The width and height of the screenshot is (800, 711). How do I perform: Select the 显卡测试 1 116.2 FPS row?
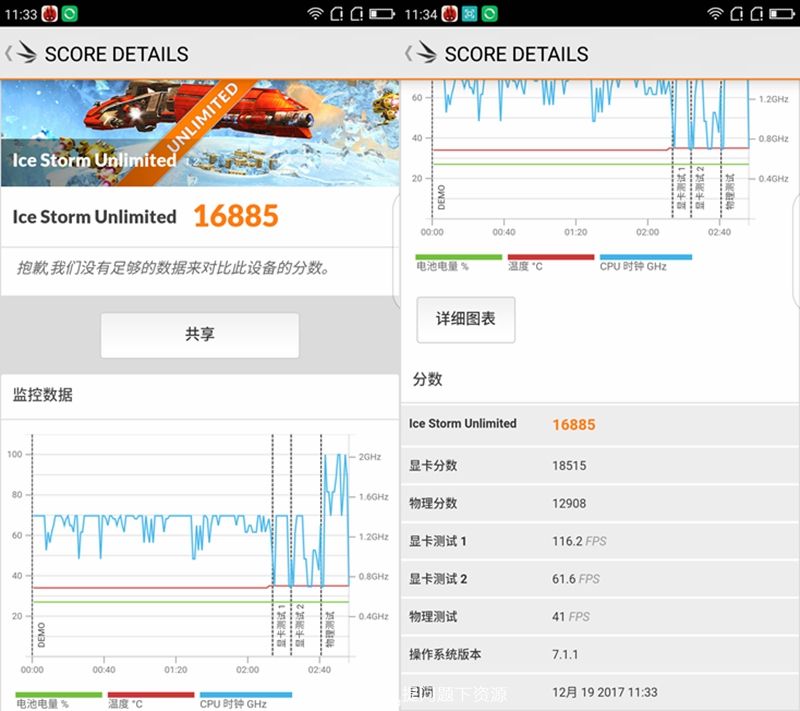point(600,541)
